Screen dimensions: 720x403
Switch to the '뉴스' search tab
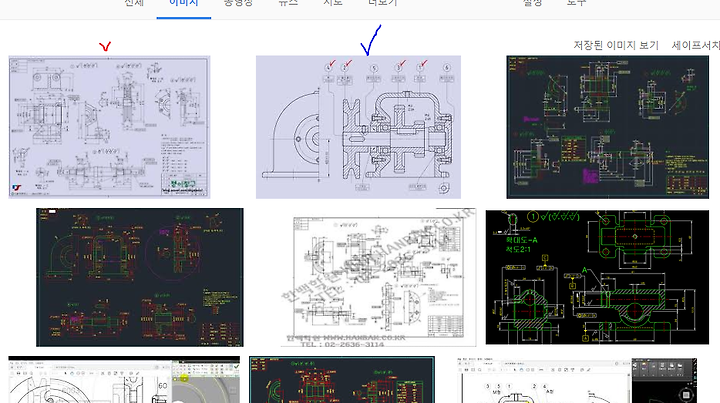coord(288,3)
